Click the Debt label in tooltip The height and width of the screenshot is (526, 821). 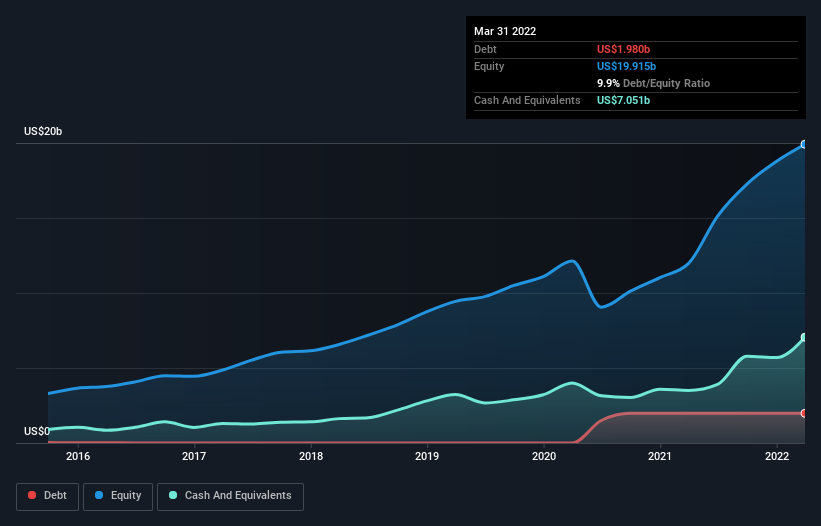pyautogui.click(x=485, y=49)
